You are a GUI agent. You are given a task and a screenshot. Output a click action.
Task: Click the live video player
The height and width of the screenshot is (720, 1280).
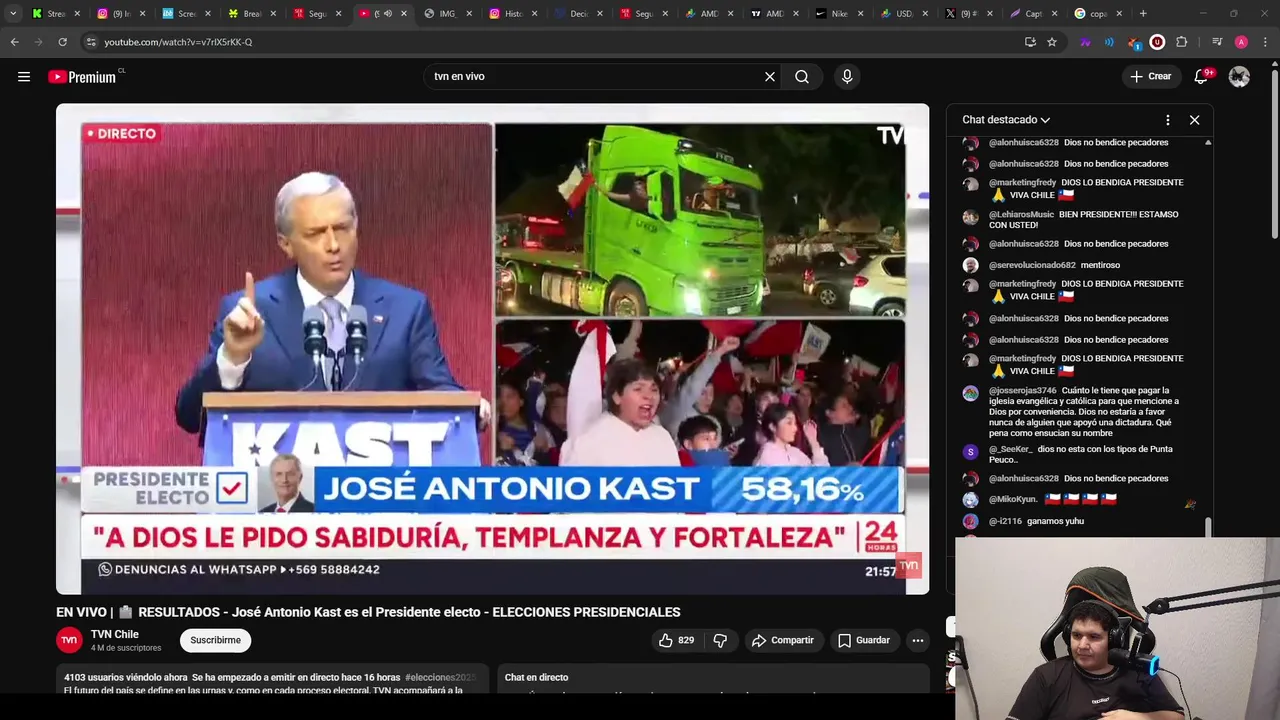click(492, 349)
